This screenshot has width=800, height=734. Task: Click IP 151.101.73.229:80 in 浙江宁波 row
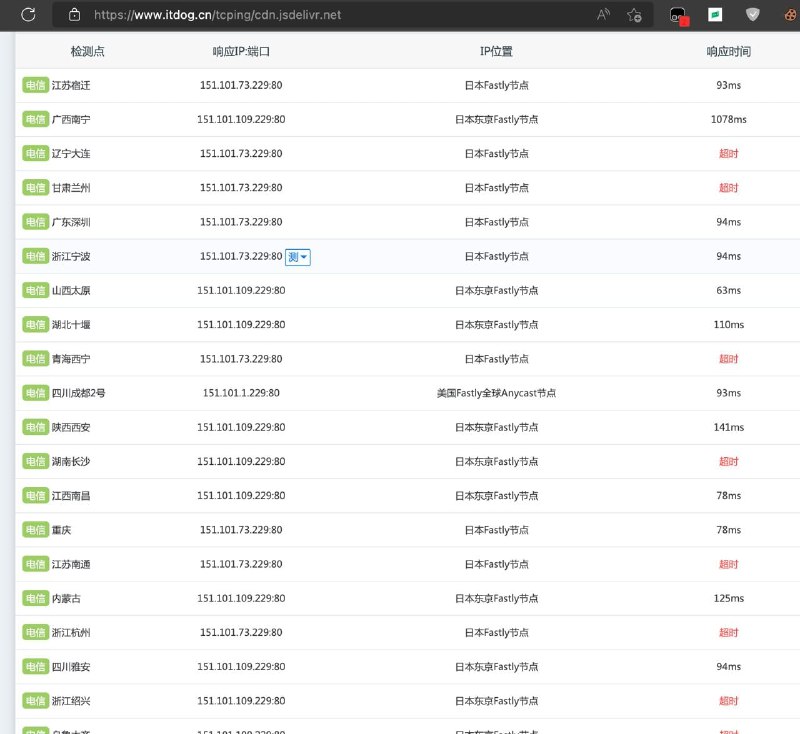(241, 256)
